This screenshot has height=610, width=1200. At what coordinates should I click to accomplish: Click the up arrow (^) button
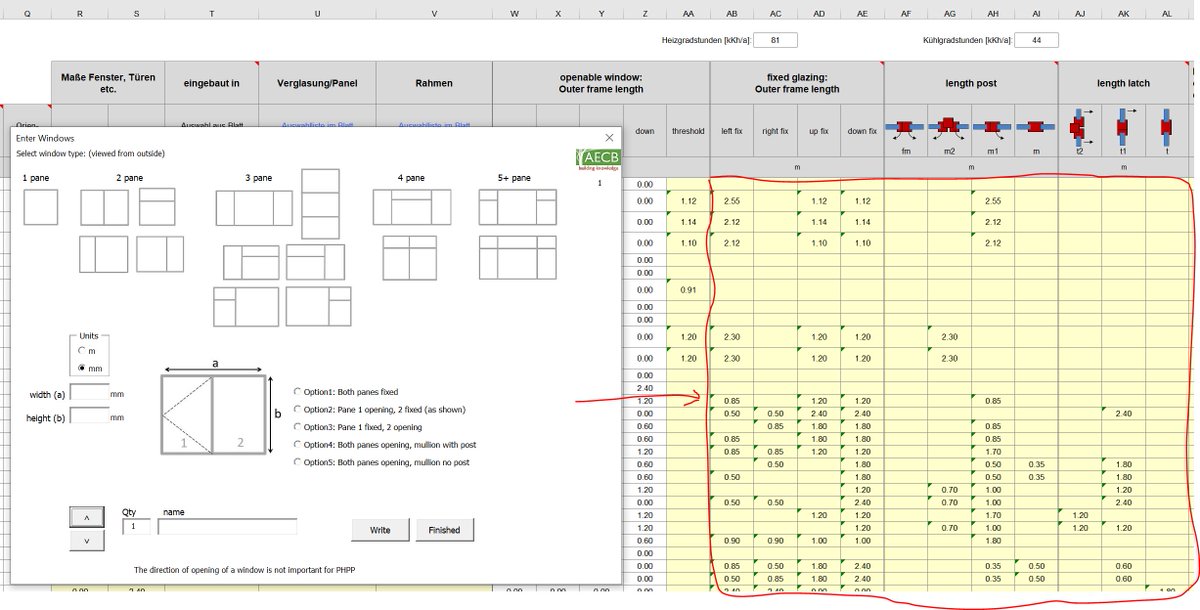click(x=85, y=517)
